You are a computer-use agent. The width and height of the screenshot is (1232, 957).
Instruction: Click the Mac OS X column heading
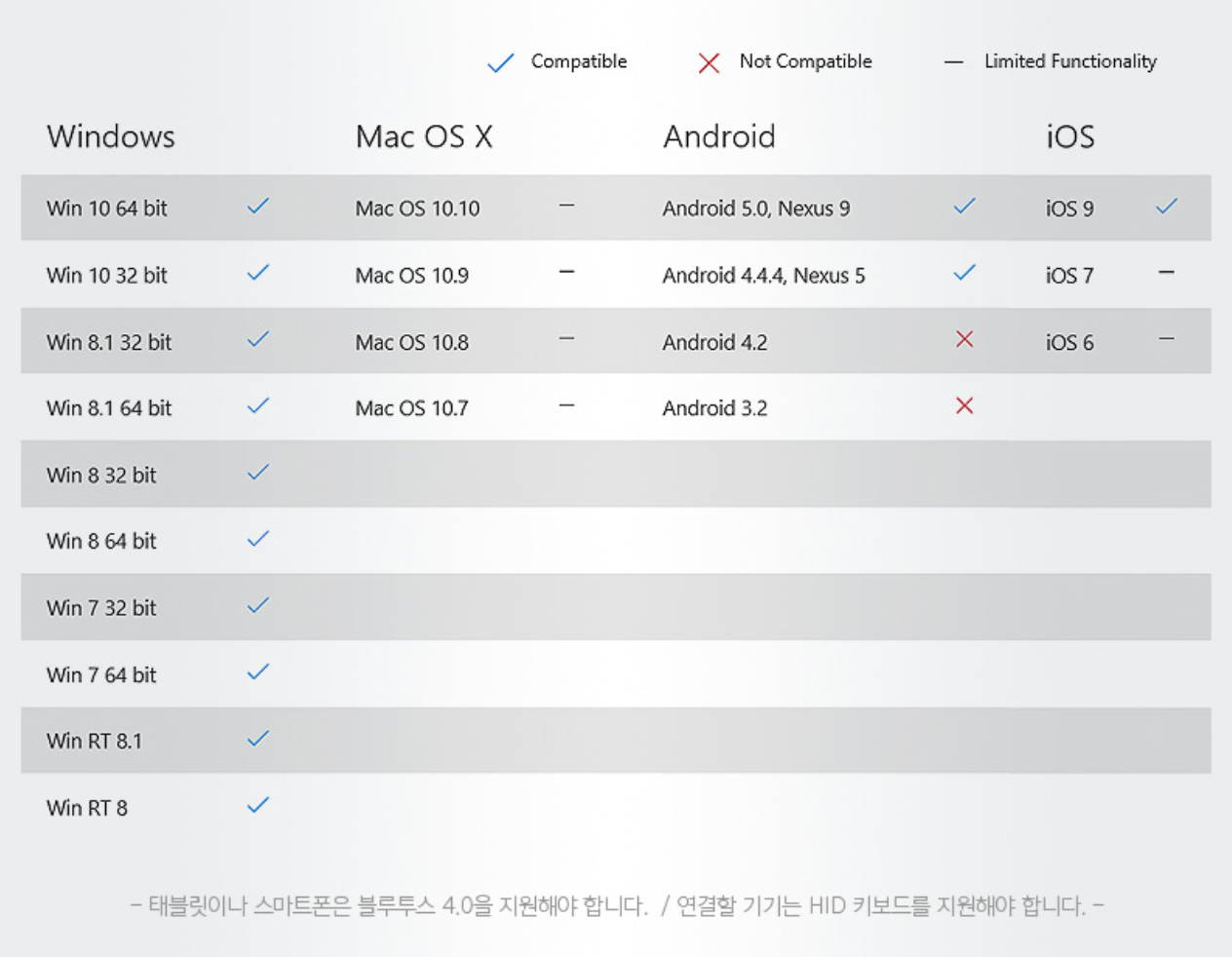click(x=424, y=136)
